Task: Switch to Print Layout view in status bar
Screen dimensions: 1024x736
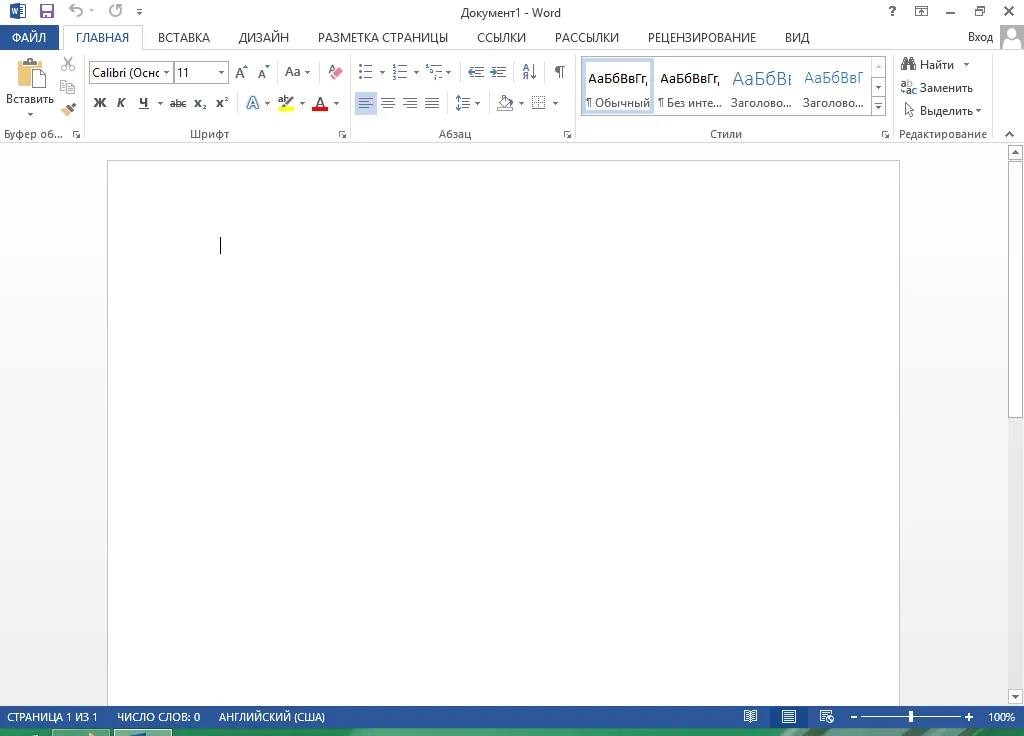Action: tap(789, 716)
